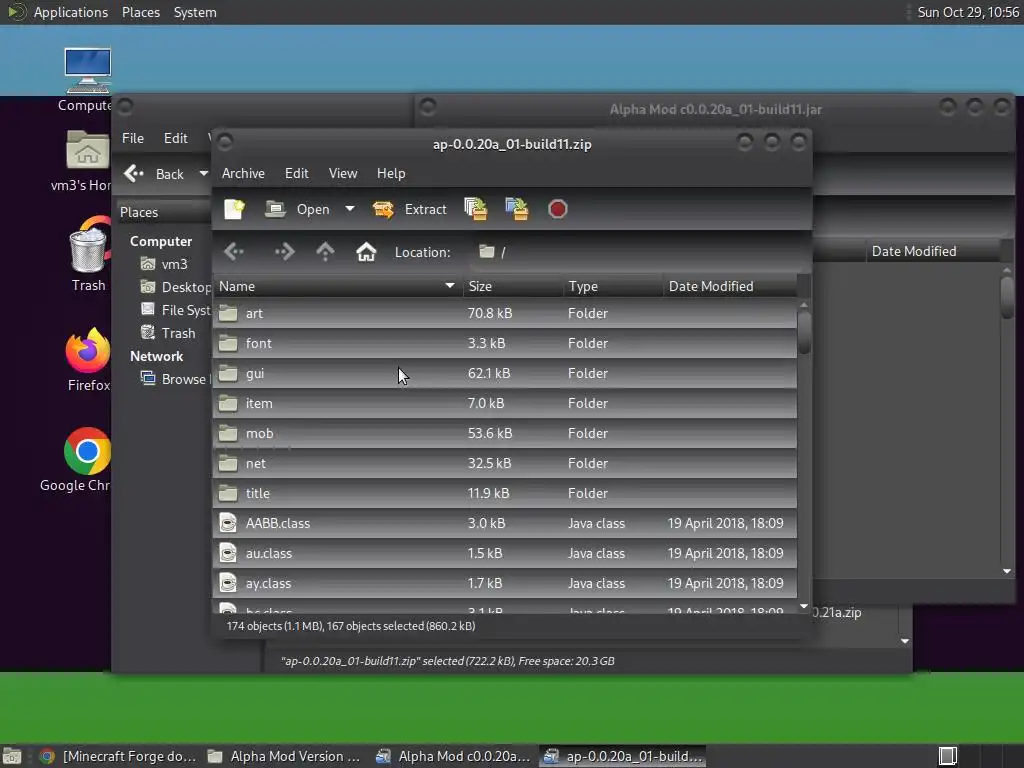Sort by the Size column header
Viewport: 1024px width, 768px height.
[x=513, y=286]
